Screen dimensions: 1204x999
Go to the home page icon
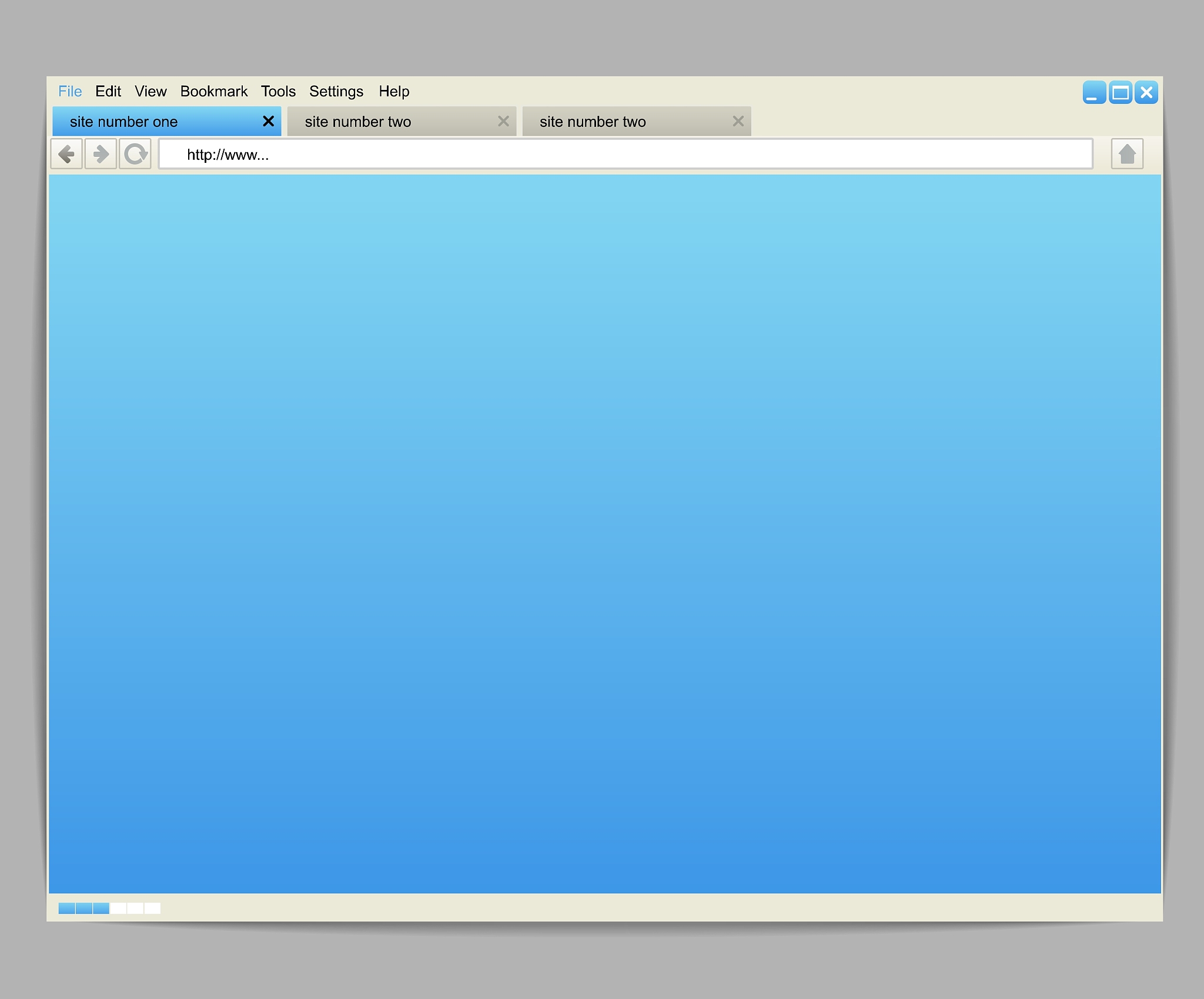pyautogui.click(x=1126, y=154)
